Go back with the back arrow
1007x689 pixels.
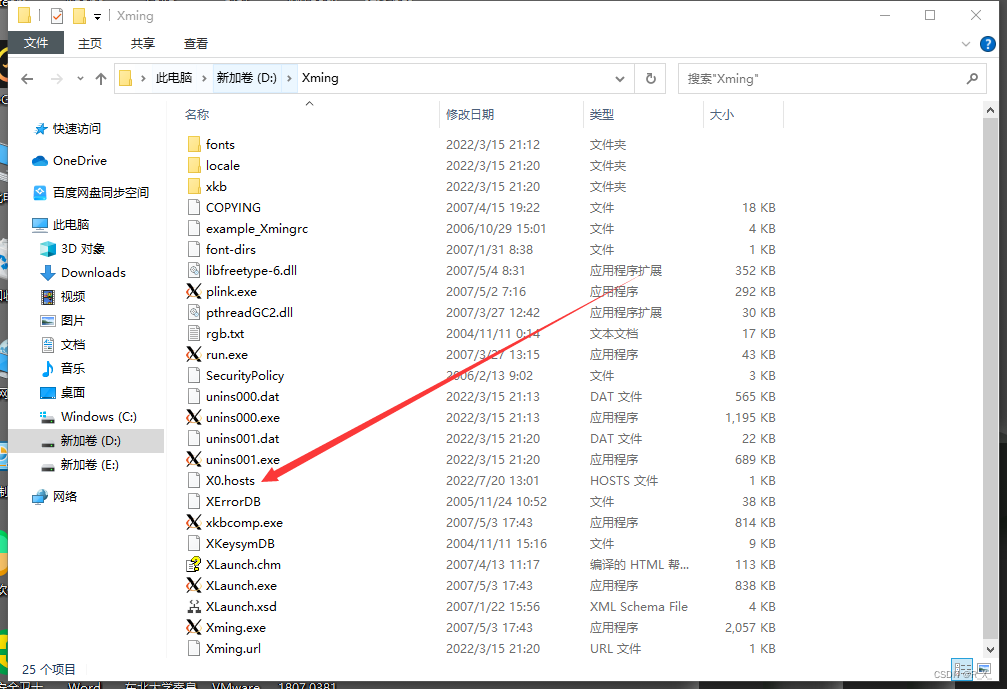(27, 78)
